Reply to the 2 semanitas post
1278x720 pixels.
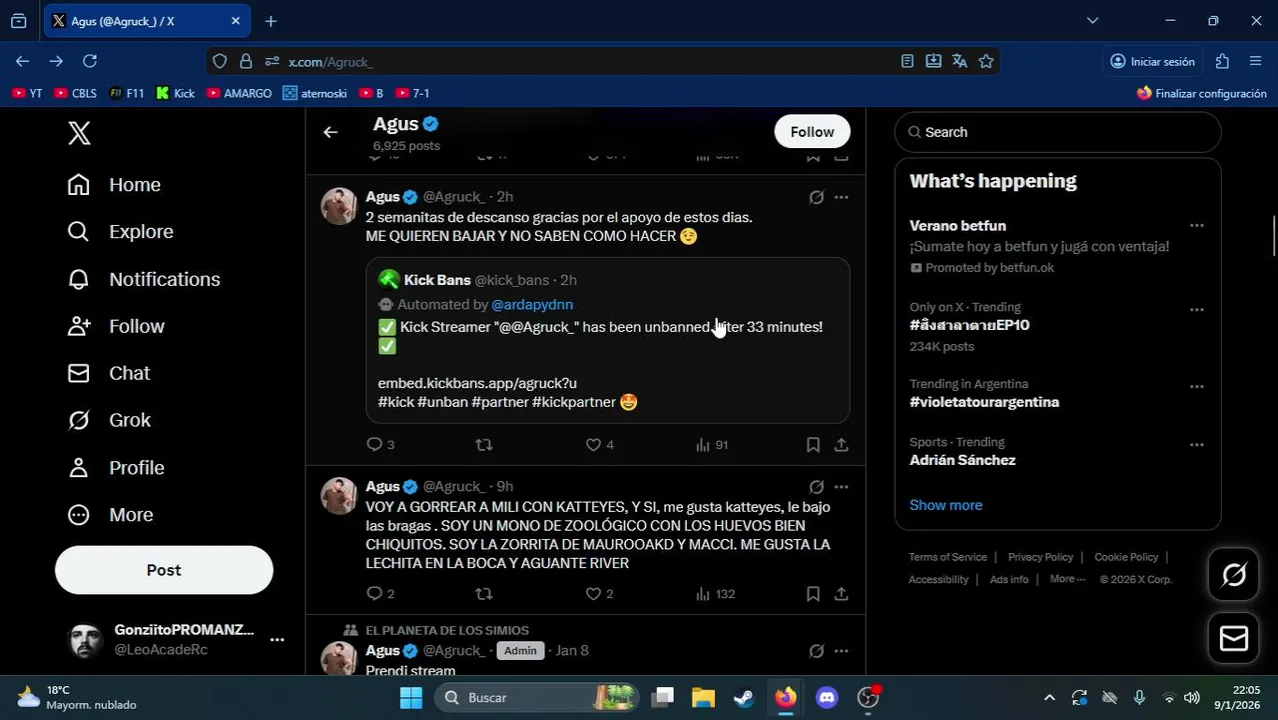click(x=380, y=445)
